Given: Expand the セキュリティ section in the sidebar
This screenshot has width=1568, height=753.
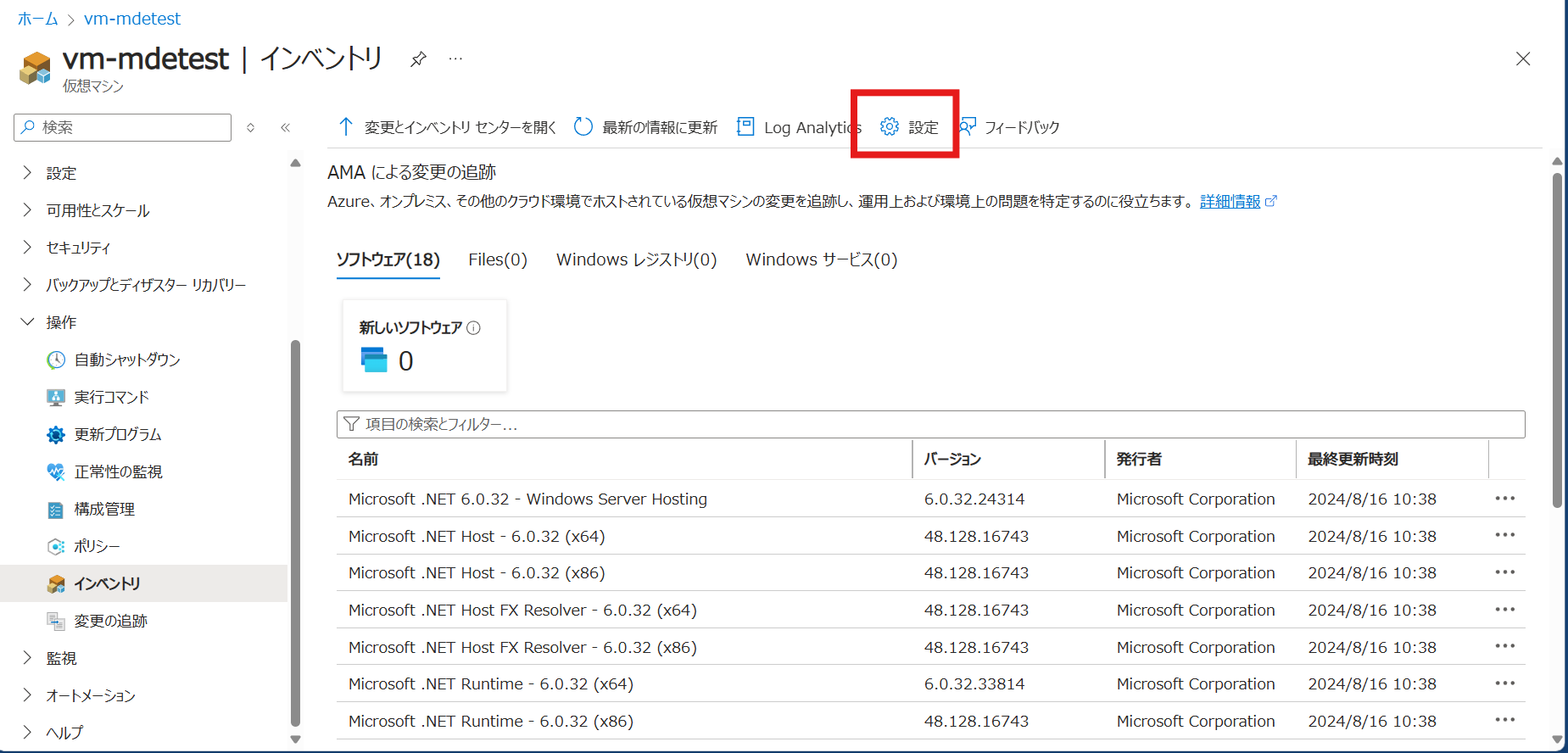Looking at the screenshot, I should coord(27,248).
